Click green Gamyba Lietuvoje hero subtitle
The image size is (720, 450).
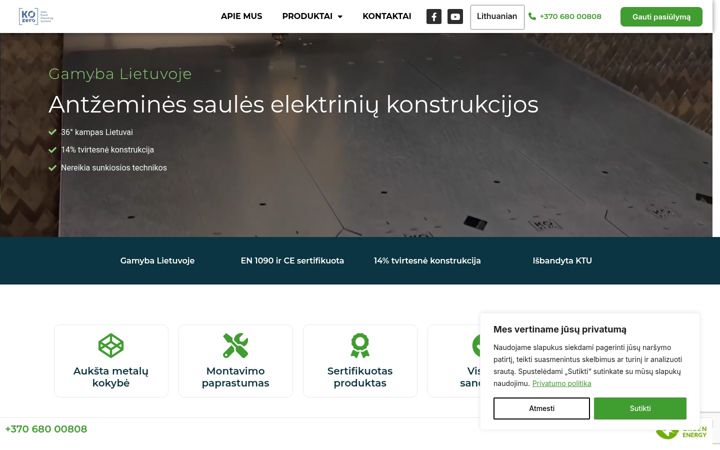coord(120,74)
